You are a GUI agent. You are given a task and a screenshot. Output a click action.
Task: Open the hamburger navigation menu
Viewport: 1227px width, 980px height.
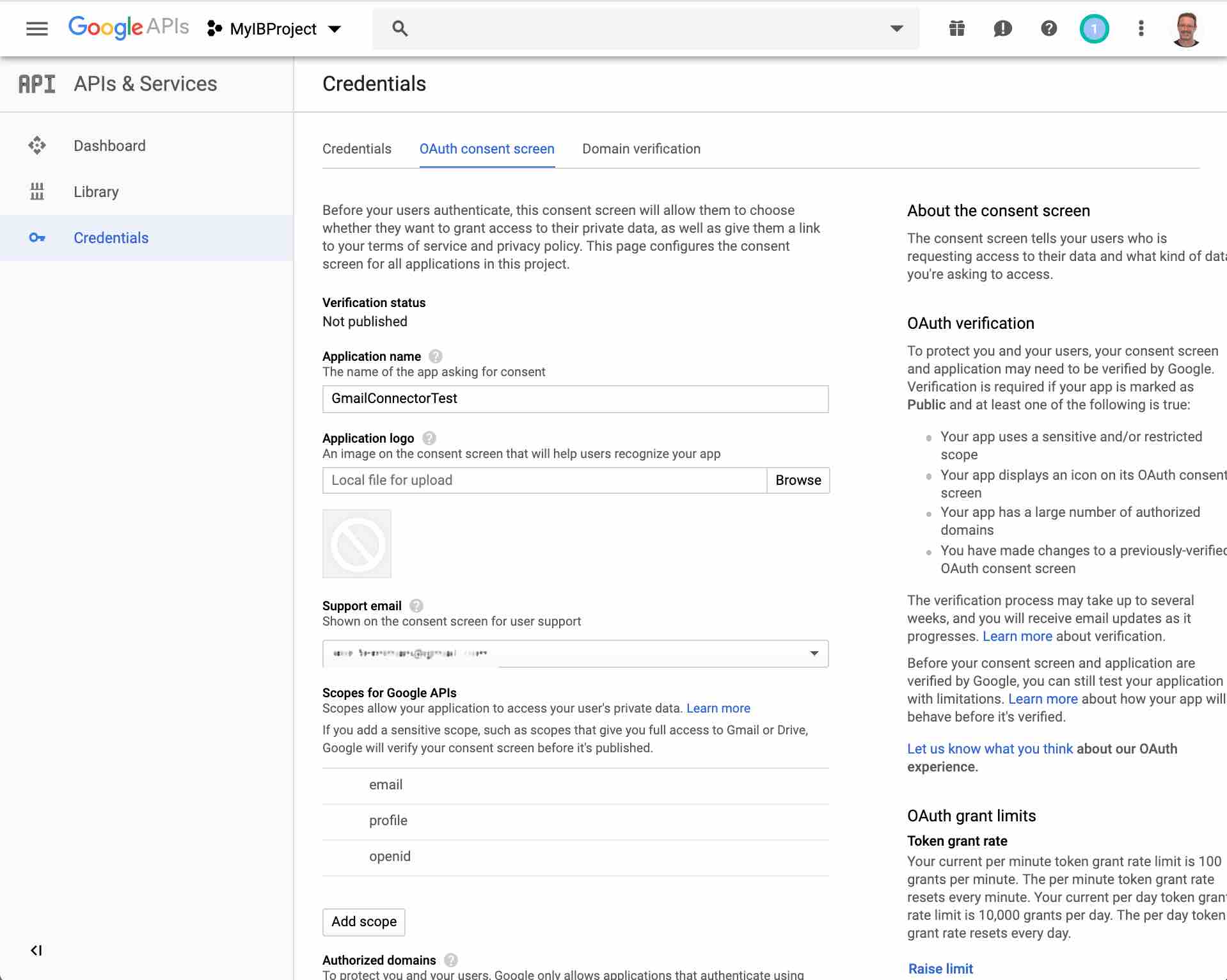point(37,29)
